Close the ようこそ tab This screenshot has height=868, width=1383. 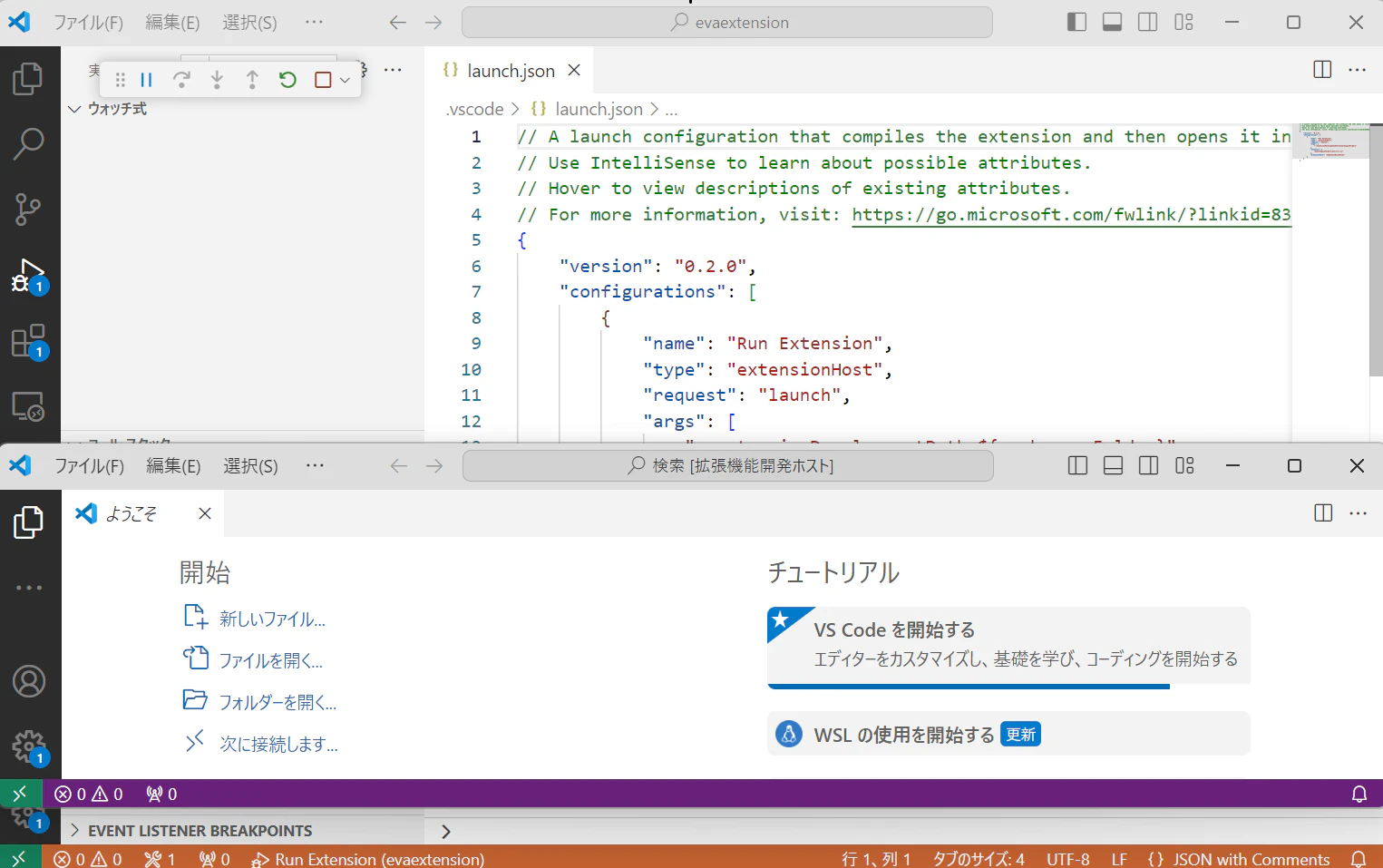coord(205,513)
